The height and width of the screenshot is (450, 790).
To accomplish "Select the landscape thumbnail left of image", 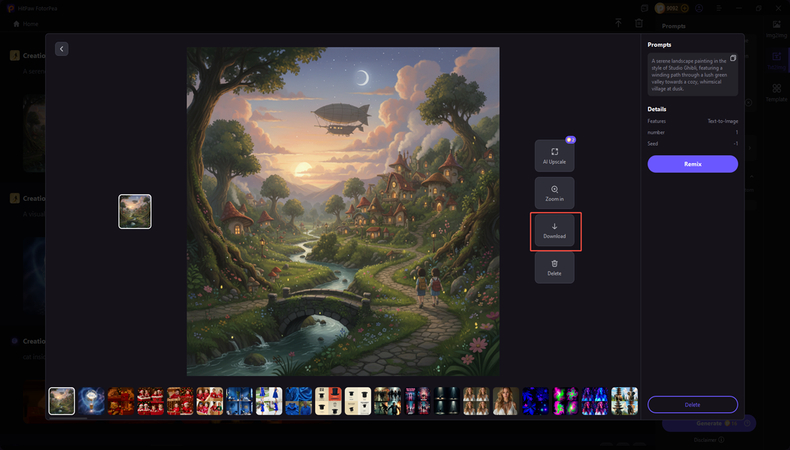I will (135, 211).
